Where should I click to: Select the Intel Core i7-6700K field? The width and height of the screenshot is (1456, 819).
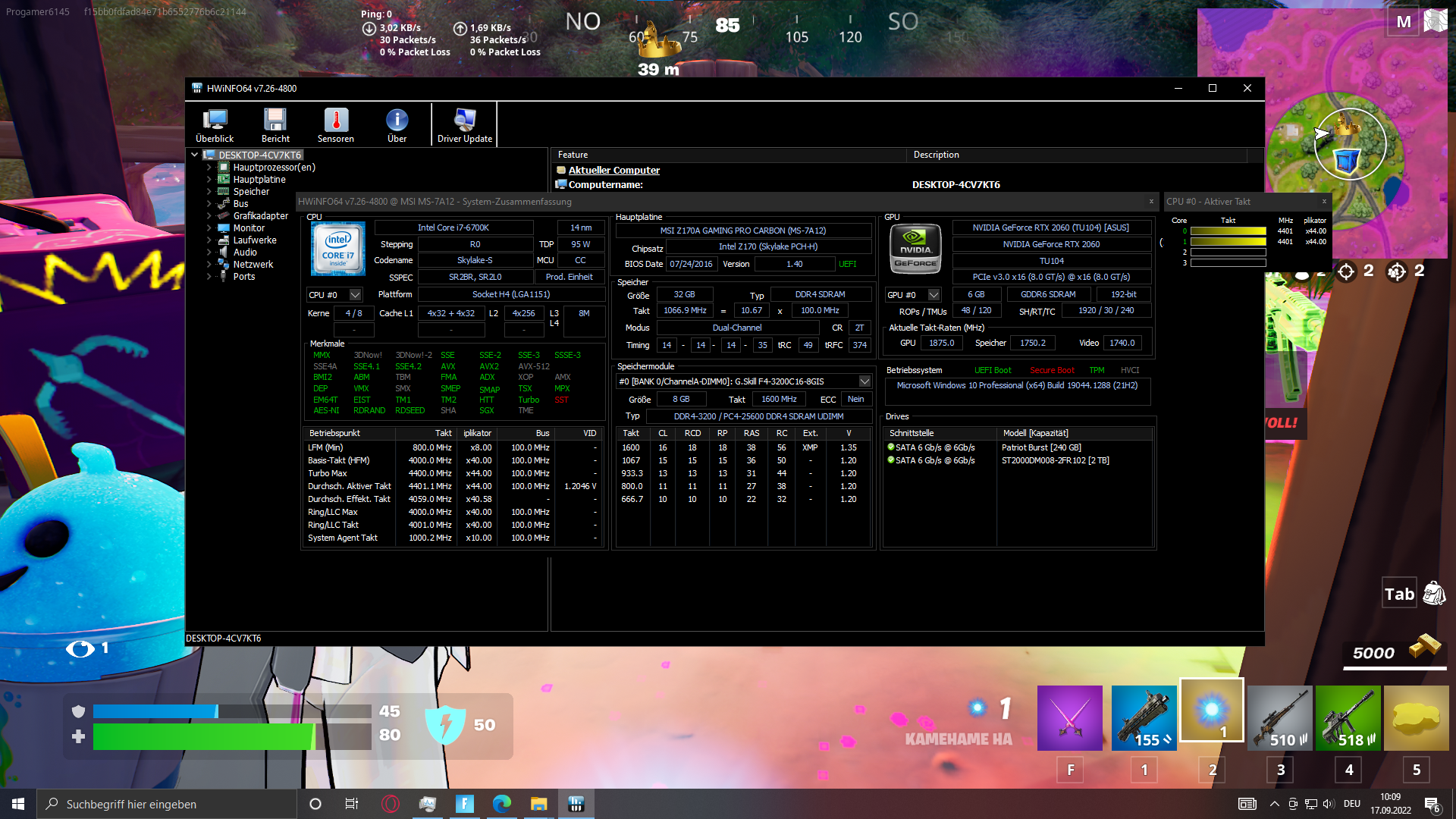[x=453, y=227]
